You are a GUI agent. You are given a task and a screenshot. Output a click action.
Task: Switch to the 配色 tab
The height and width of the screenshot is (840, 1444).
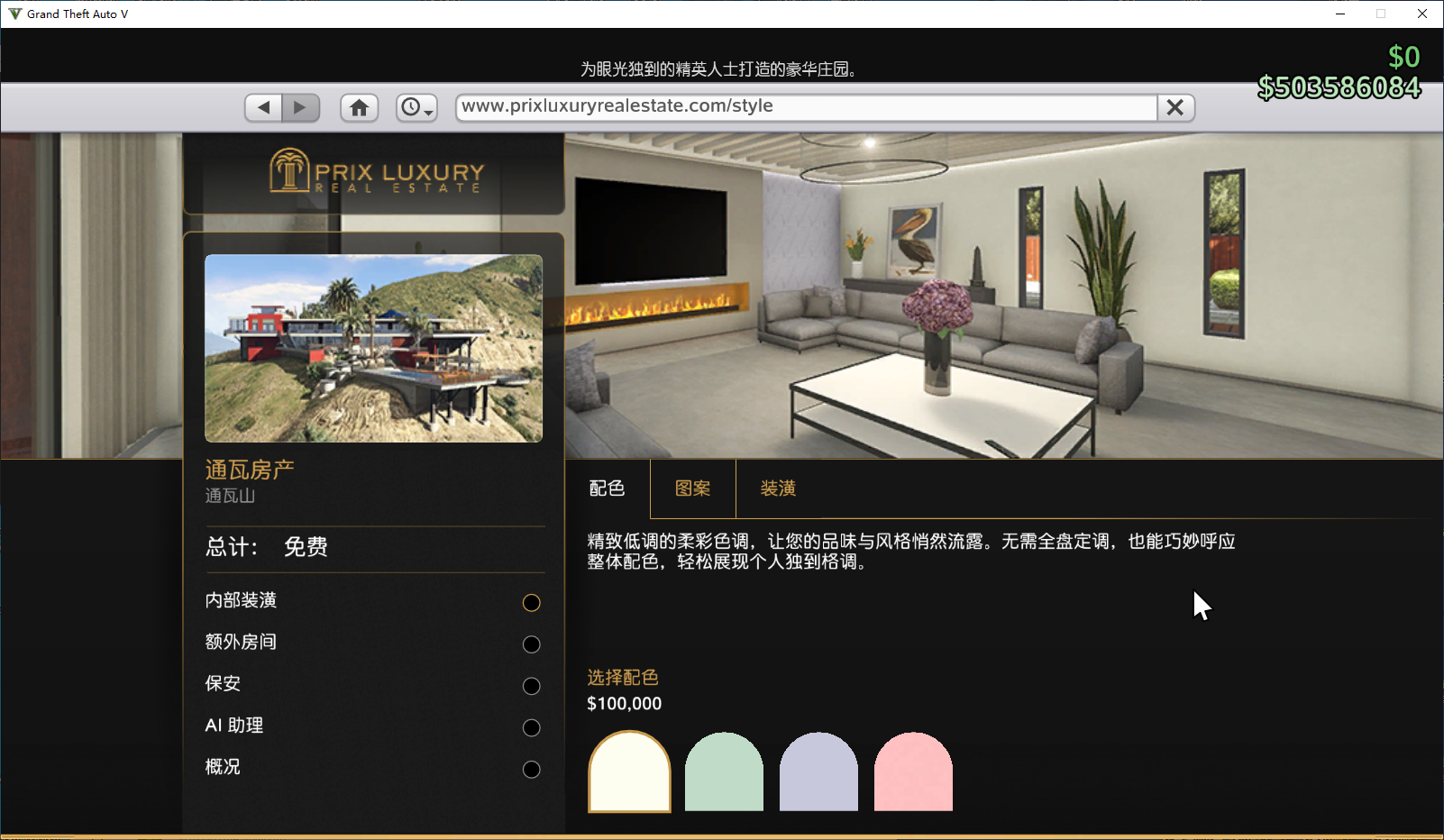pyautogui.click(x=607, y=488)
